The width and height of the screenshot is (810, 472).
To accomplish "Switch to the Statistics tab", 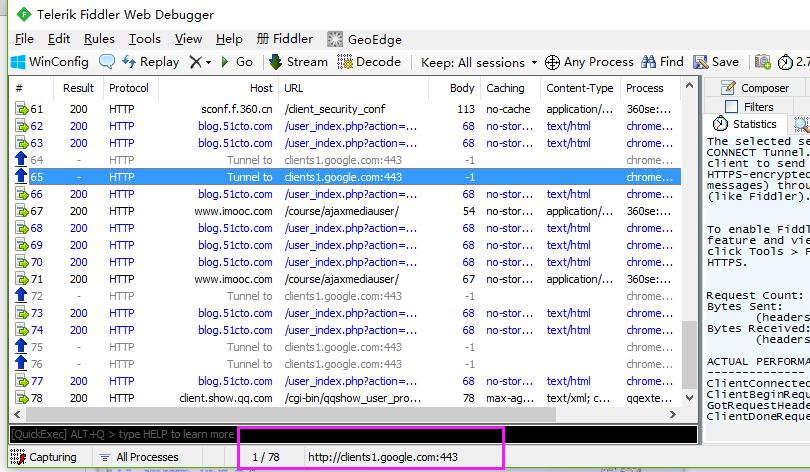I will click(745, 124).
